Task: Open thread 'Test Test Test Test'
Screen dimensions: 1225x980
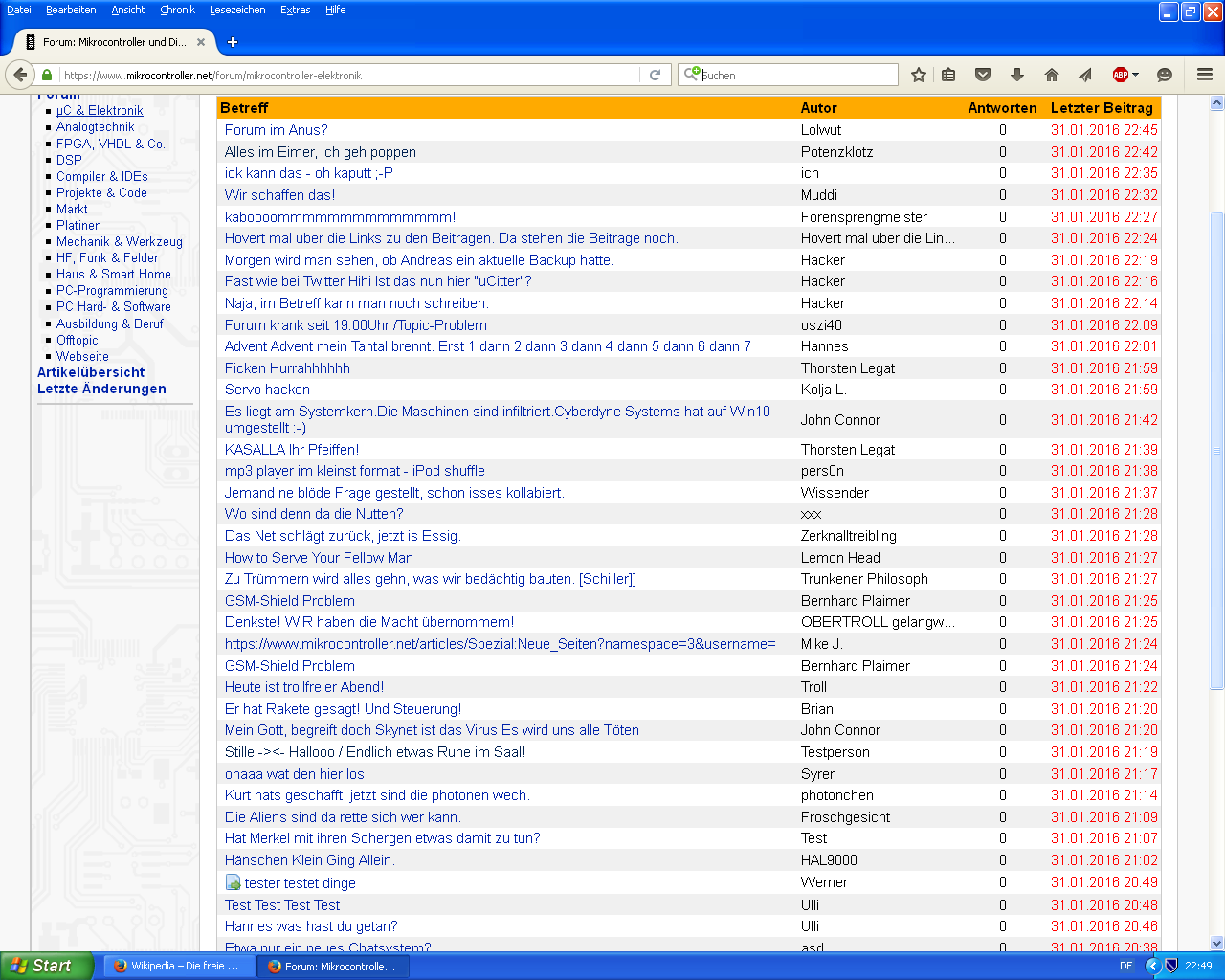Action: [x=282, y=905]
